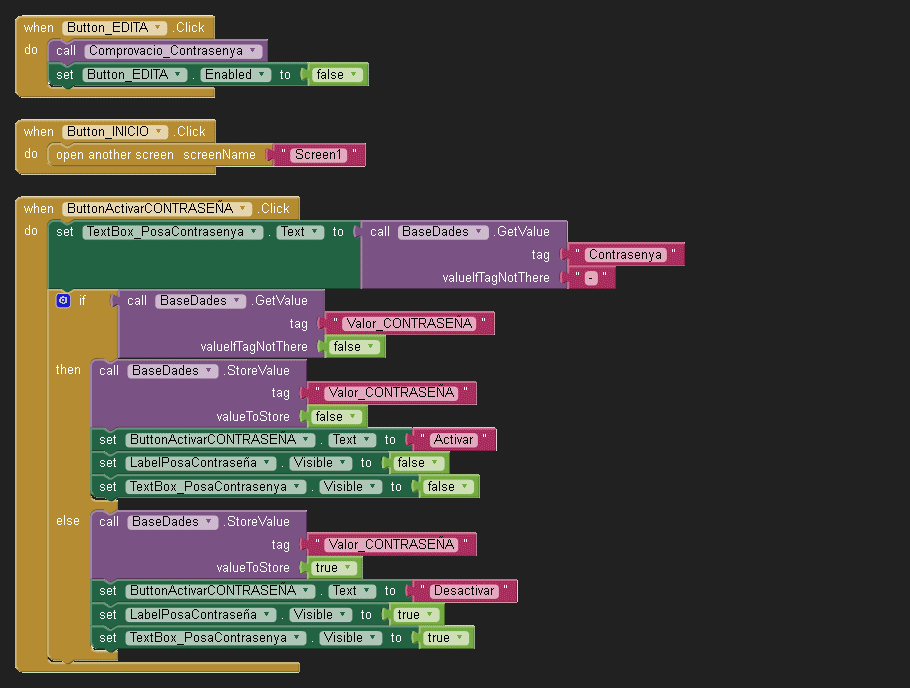910x688 pixels.
Task: Toggle false valueToStore in the then branch
Action: click(336, 417)
